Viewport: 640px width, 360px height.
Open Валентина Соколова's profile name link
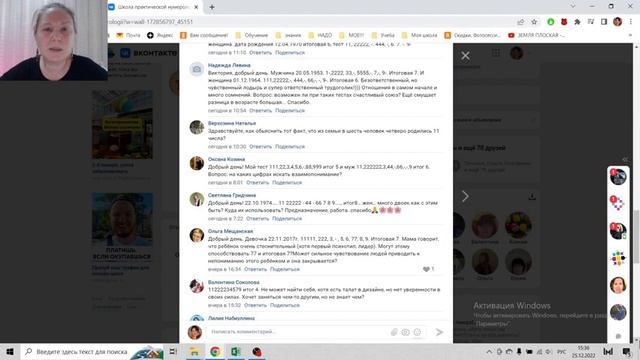233,282
